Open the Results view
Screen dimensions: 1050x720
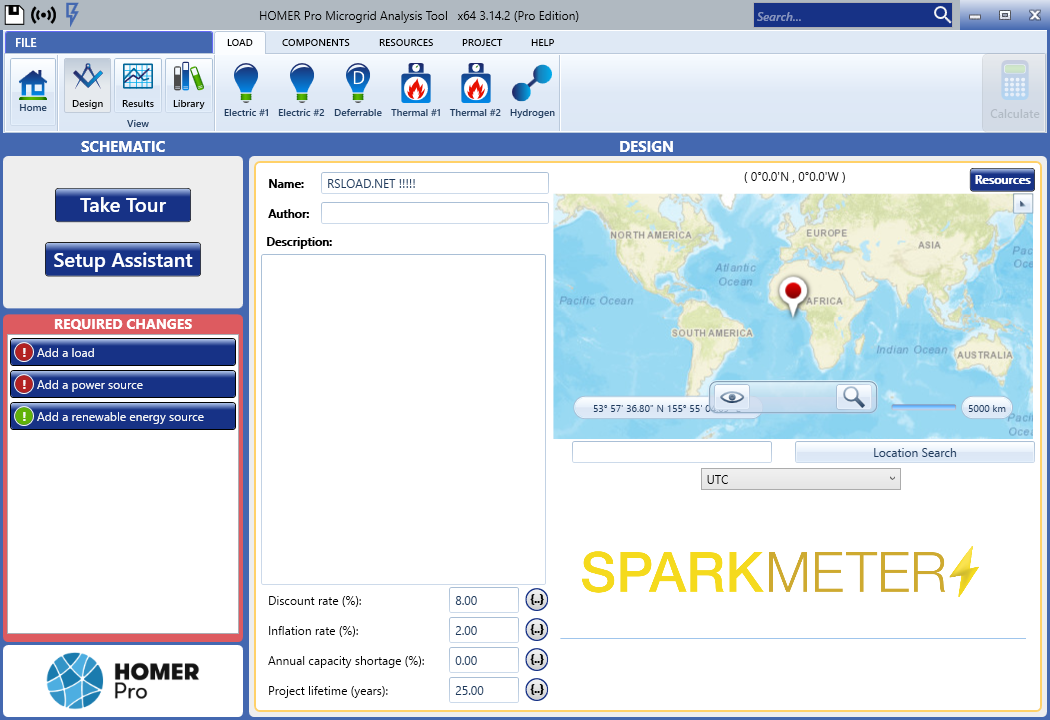pos(138,85)
